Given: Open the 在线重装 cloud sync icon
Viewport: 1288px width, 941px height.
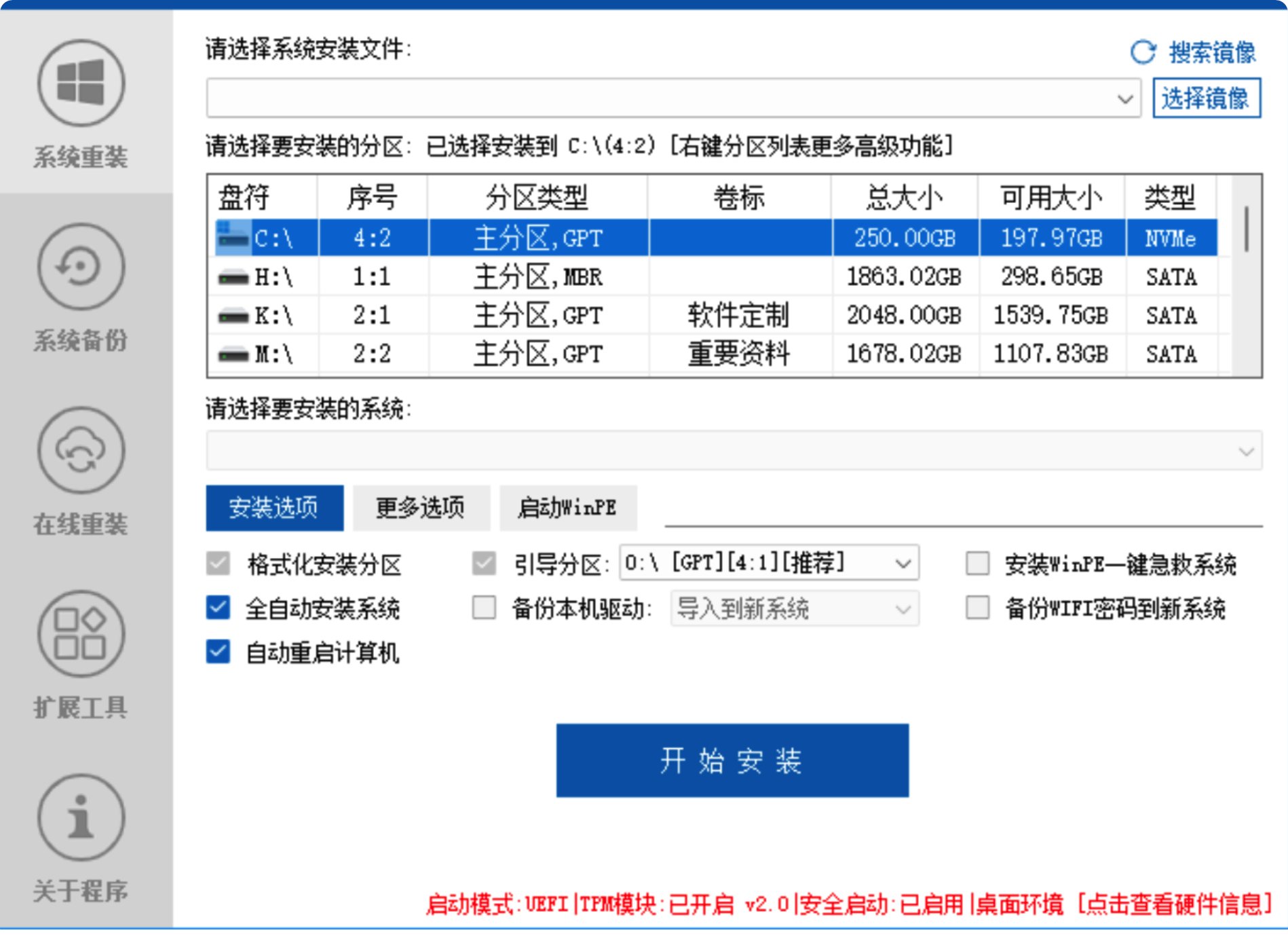Looking at the screenshot, I should [x=81, y=450].
